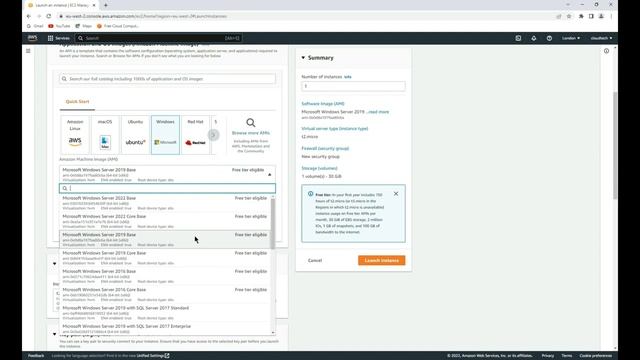Open Cookie preferences in footer
The image size is (640, 360).
pyautogui.click(x=596, y=356)
